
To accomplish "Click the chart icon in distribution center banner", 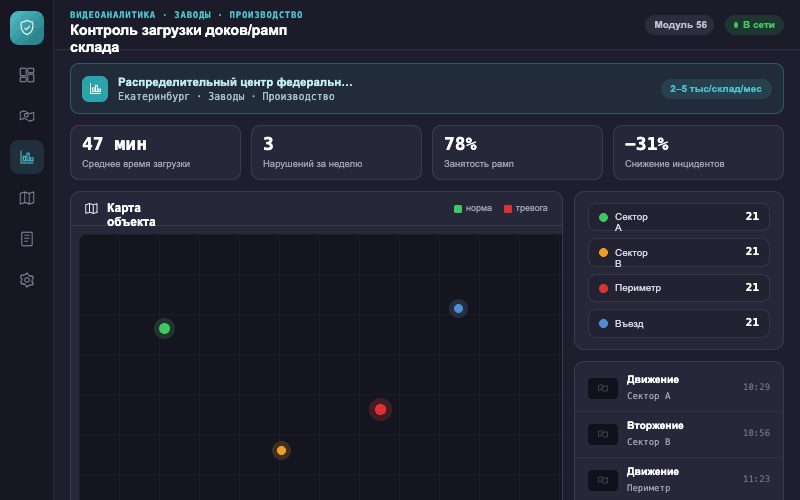I will [95, 89].
